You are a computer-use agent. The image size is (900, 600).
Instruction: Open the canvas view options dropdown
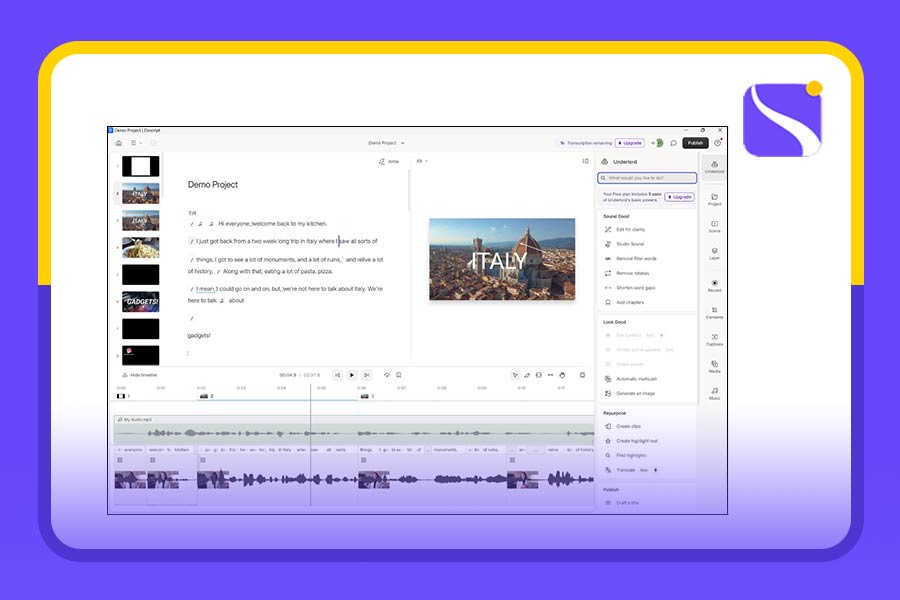(x=422, y=161)
